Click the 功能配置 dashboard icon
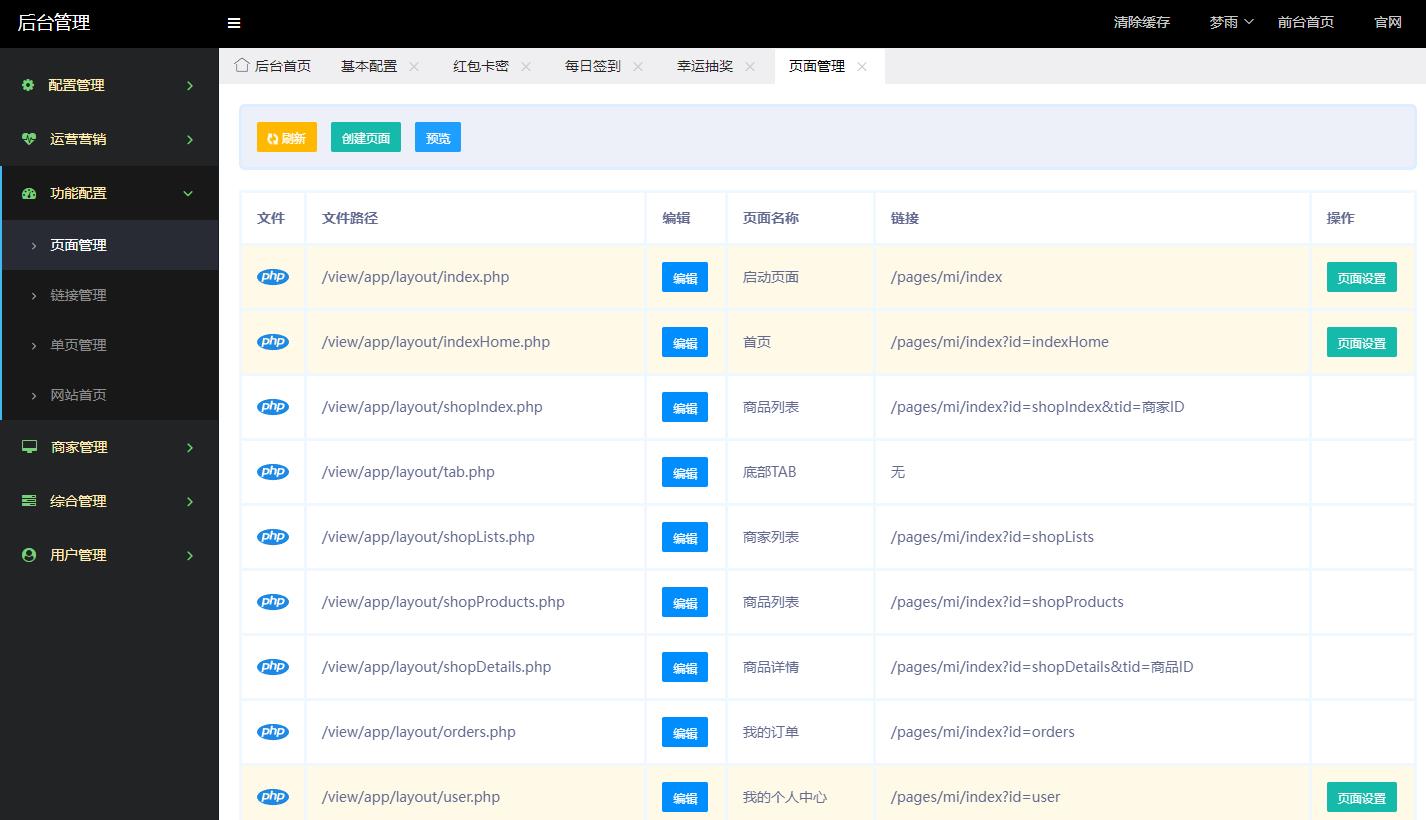Viewport: 1426px width, 820px height. [29, 193]
